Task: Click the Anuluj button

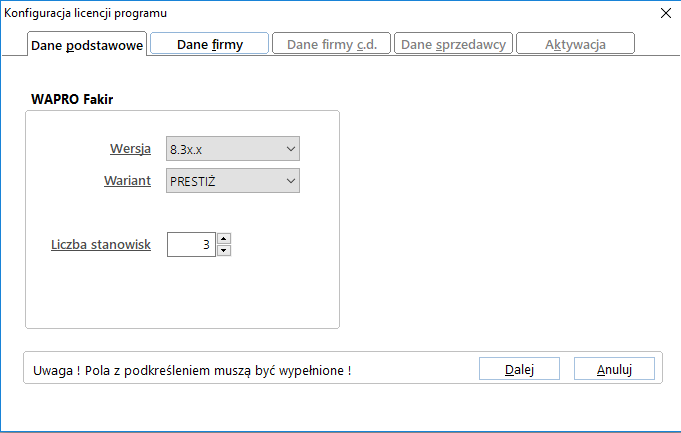Action: pos(614,369)
